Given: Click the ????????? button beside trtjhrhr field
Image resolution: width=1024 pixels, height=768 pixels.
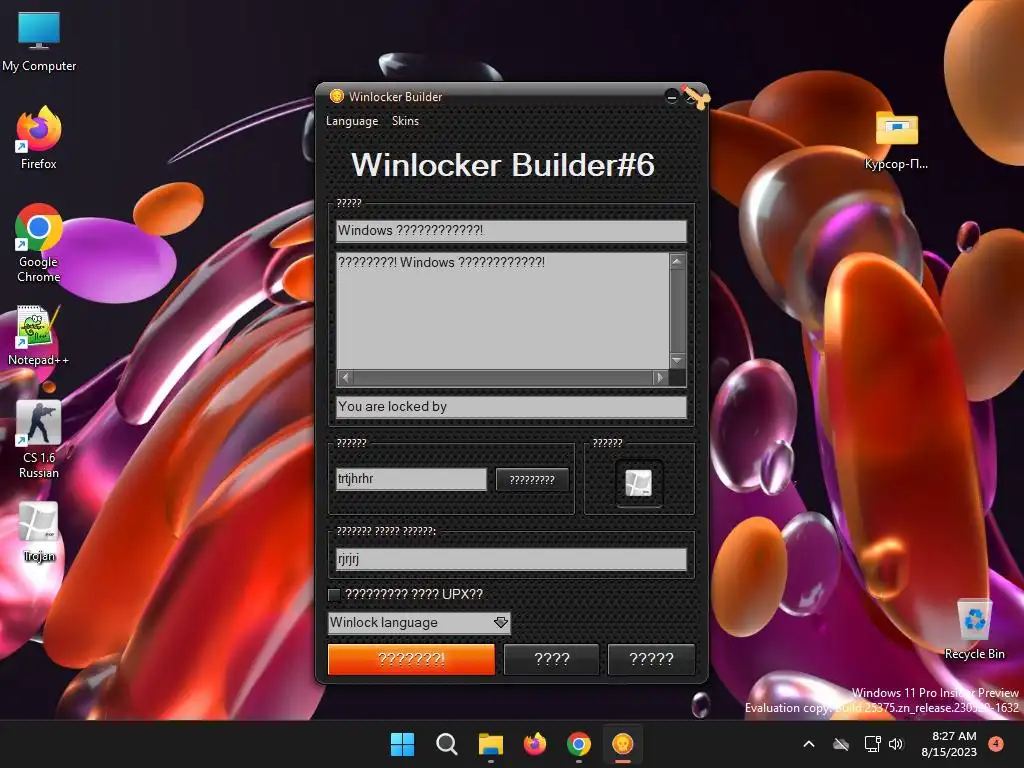Looking at the screenshot, I should [x=532, y=479].
